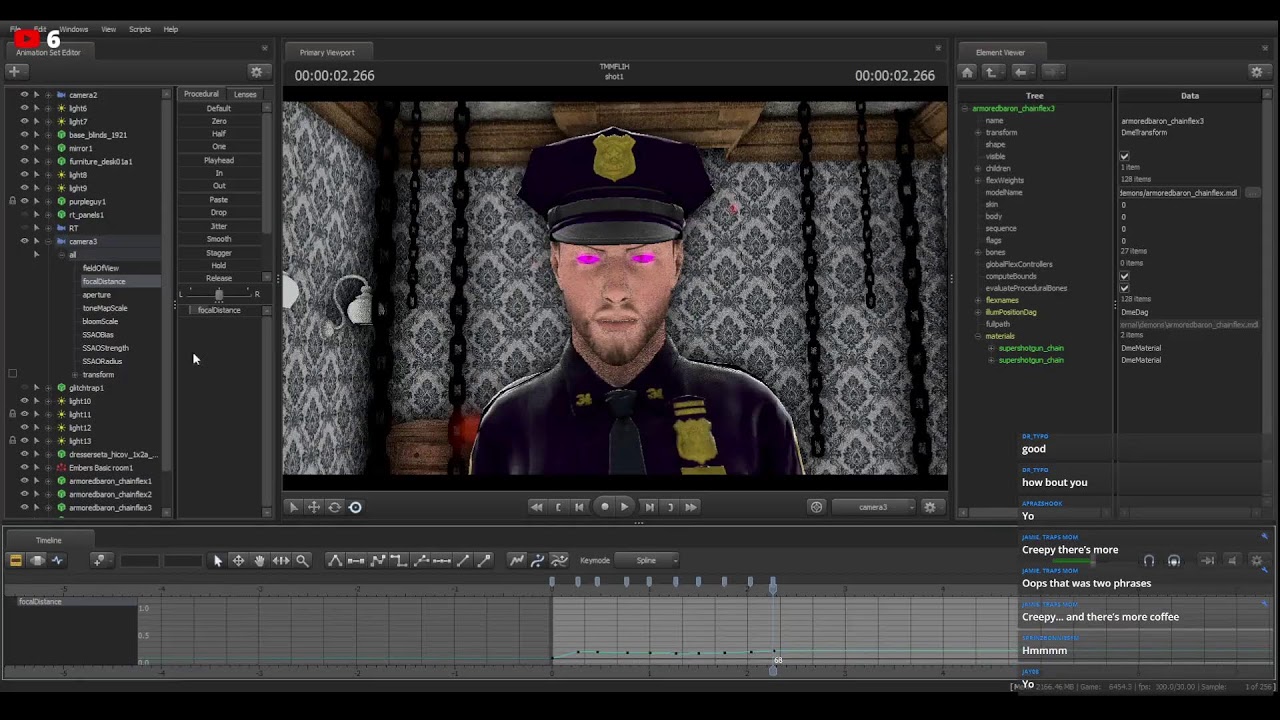Toggle visibility eye for camera2

tap(24, 95)
